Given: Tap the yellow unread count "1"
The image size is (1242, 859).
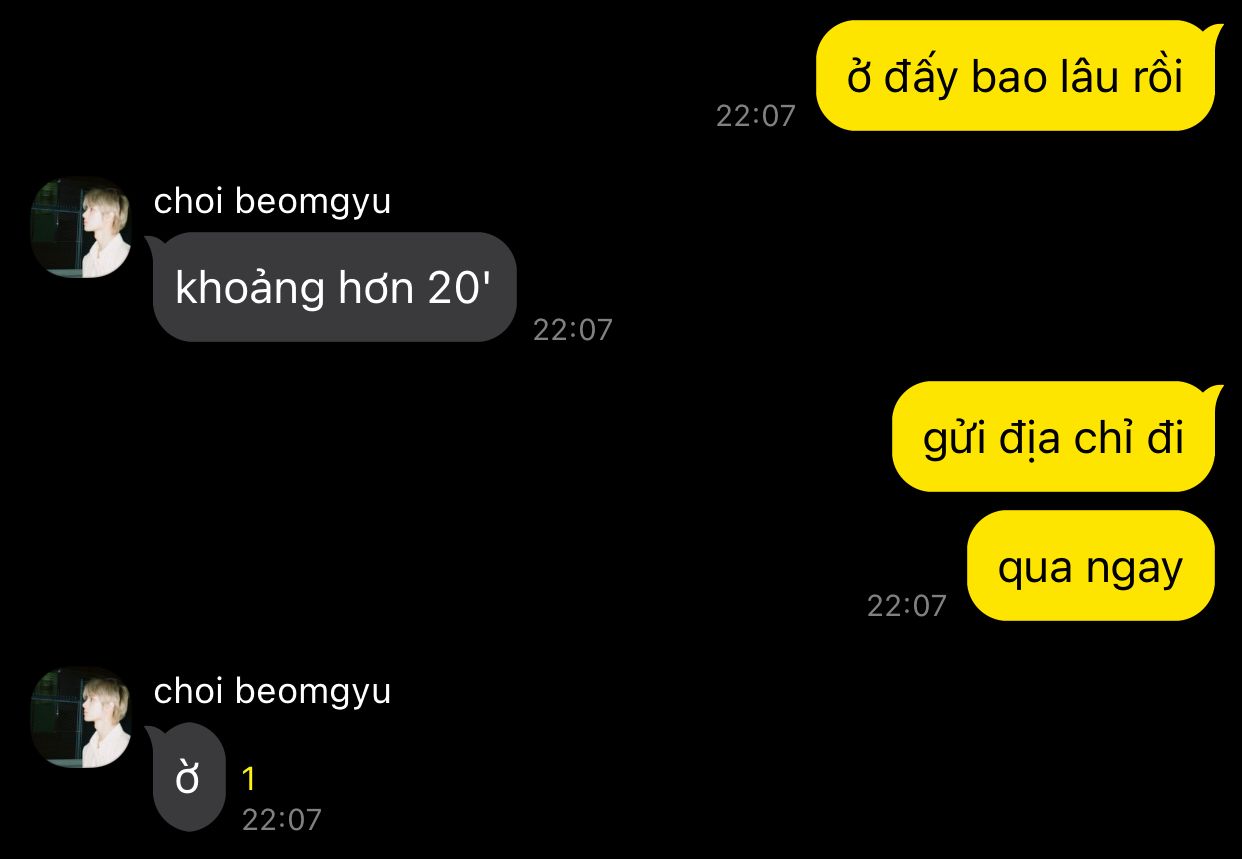Looking at the screenshot, I should coord(249,779).
